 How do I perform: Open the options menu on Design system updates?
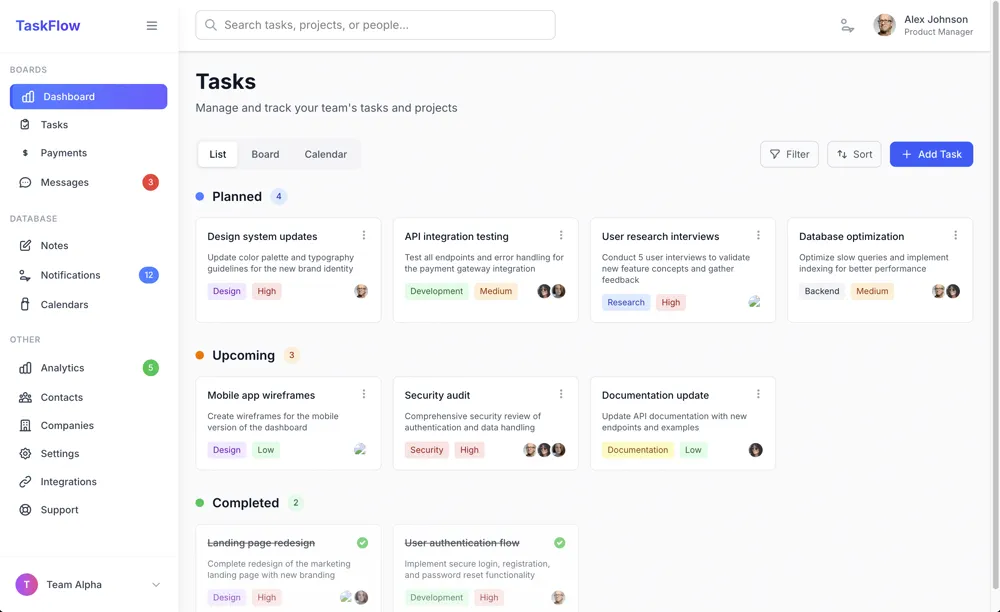364,236
